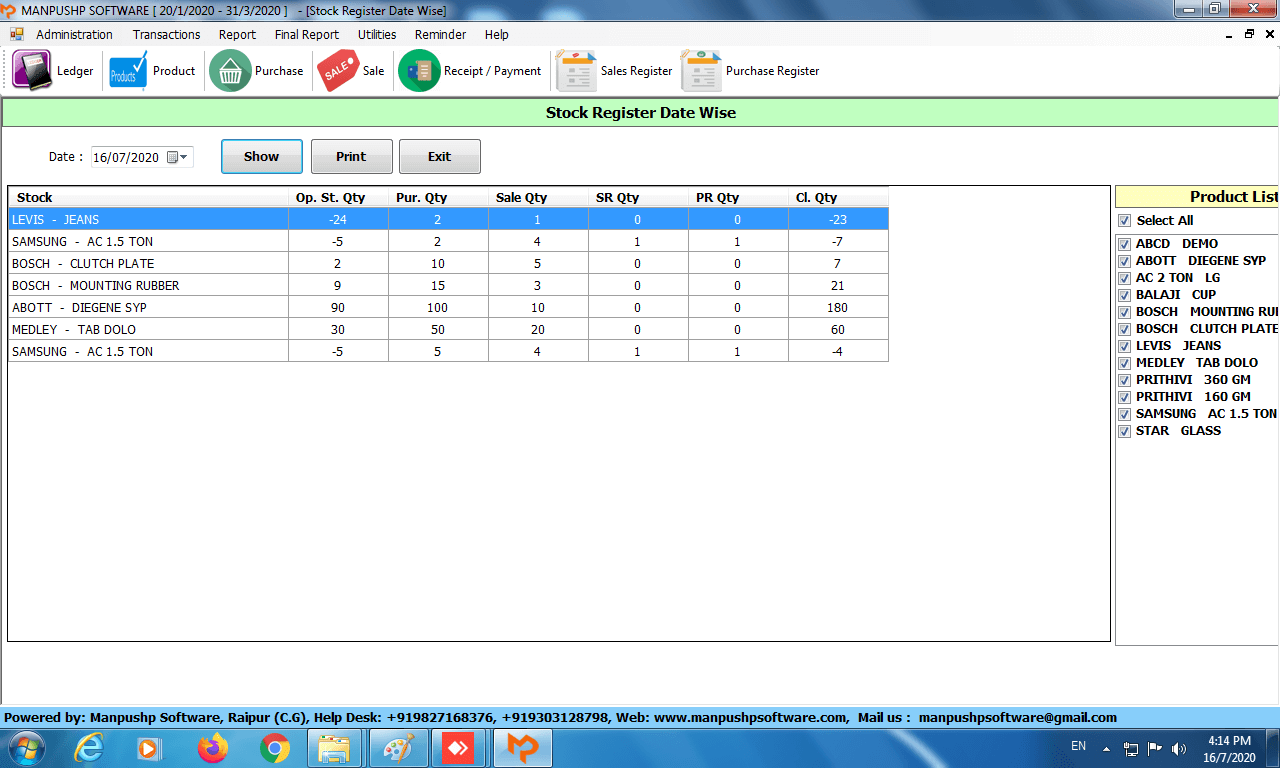Open the Ledger toolbar icon

tap(31, 71)
